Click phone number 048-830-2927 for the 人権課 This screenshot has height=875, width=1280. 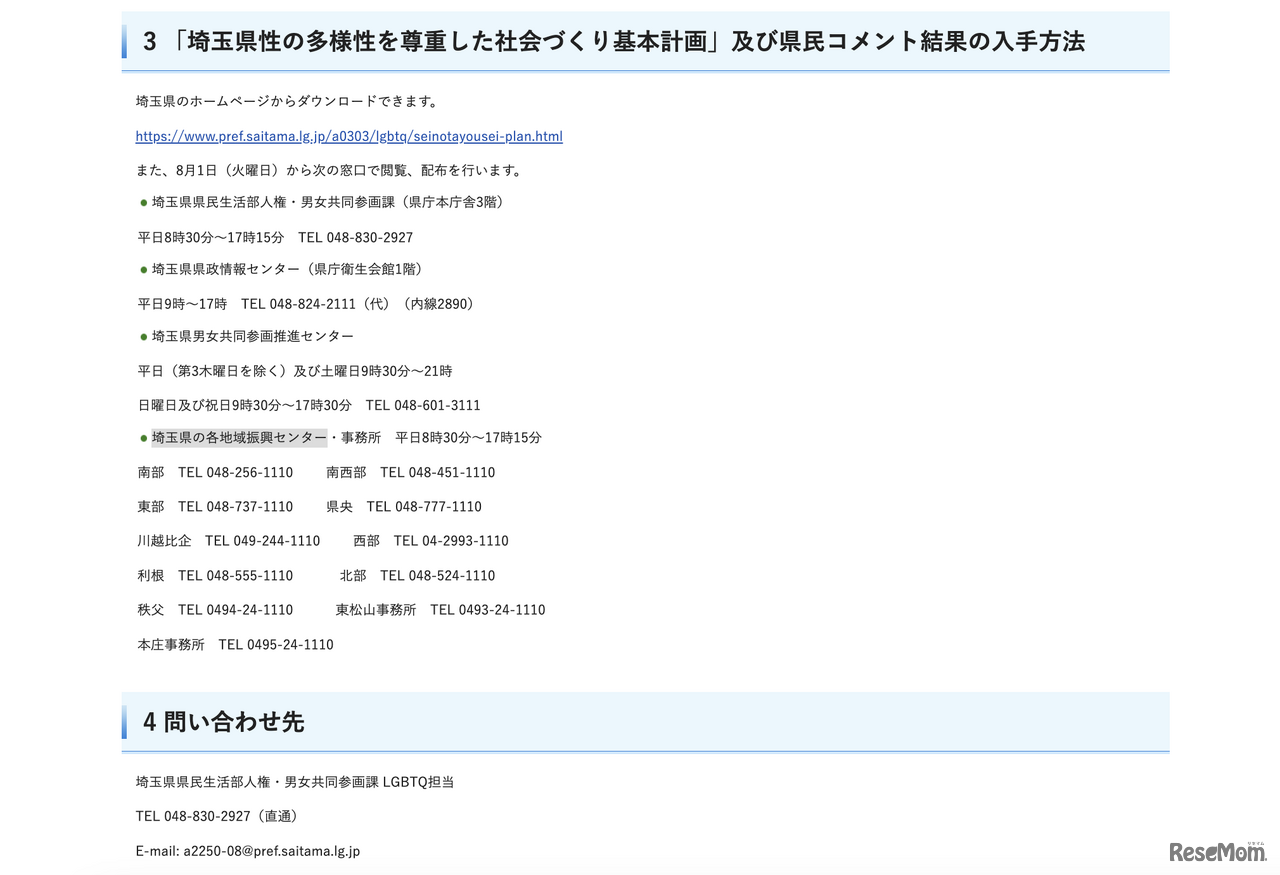point(368,237)
